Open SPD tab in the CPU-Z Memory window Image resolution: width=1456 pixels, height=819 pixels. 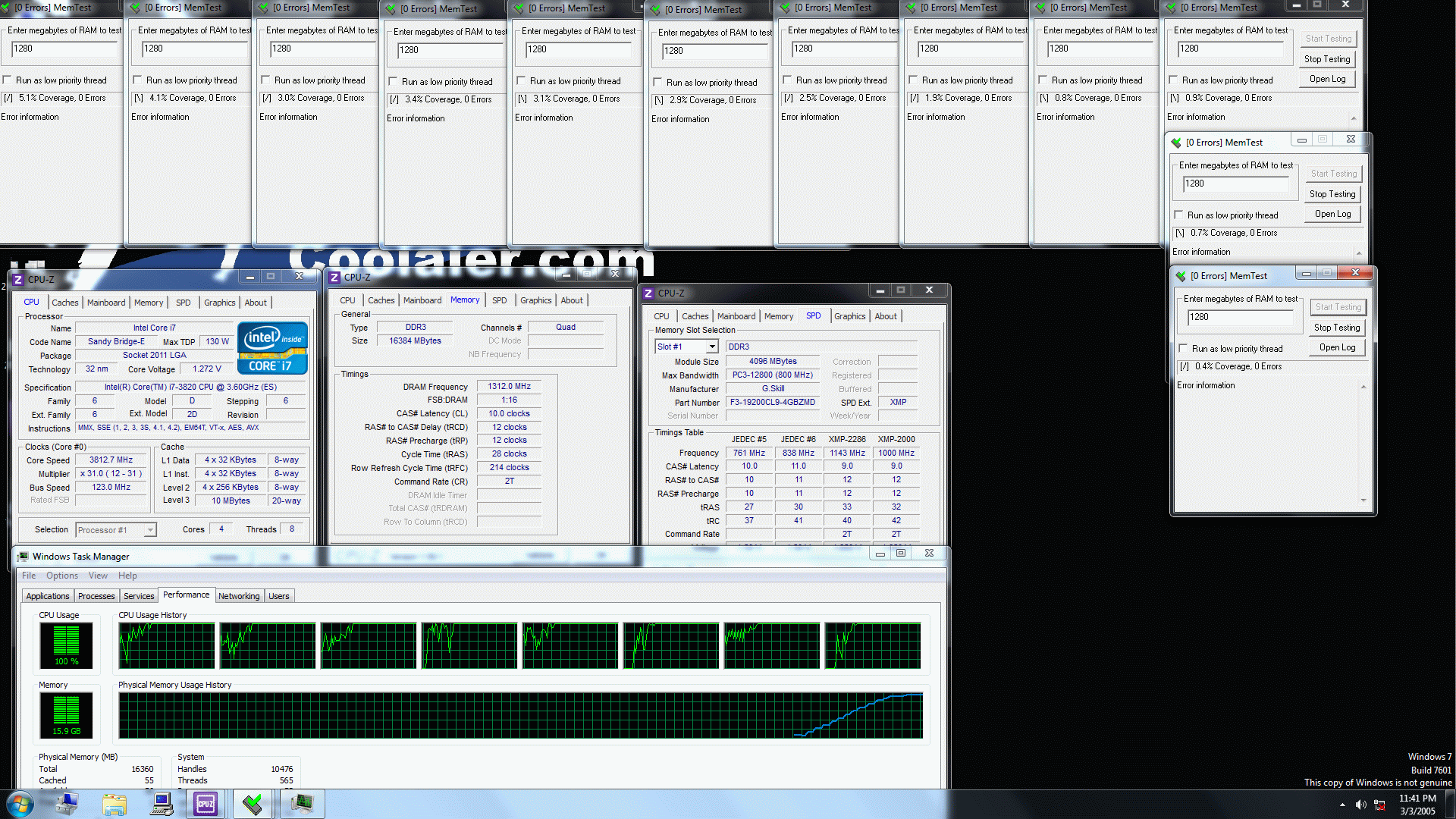coord(499,300)
